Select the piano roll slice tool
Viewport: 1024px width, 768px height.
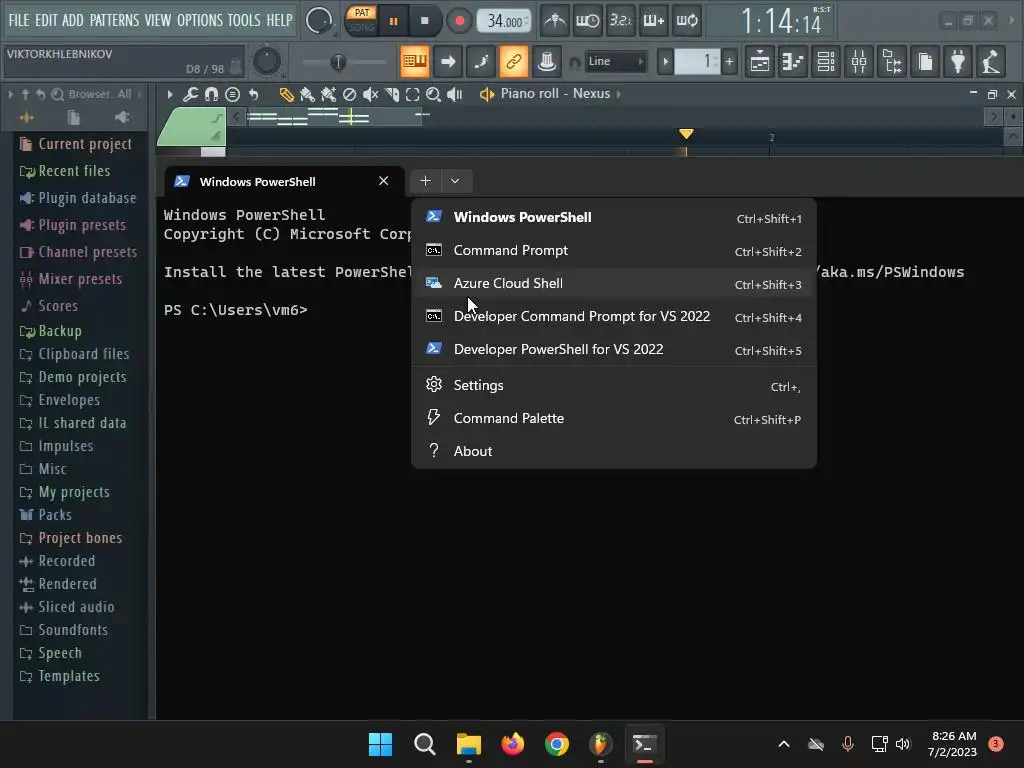click(392, 95)
